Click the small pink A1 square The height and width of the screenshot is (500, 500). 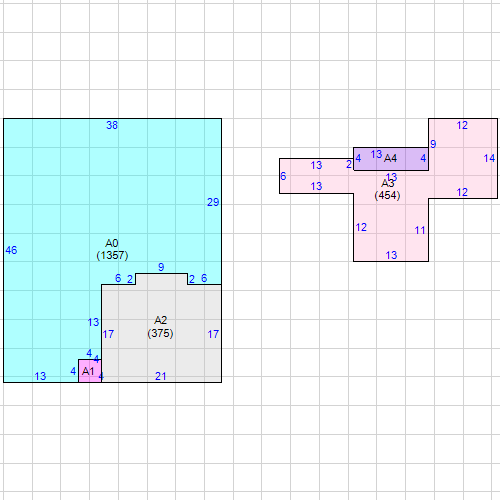tap(90, 371)
